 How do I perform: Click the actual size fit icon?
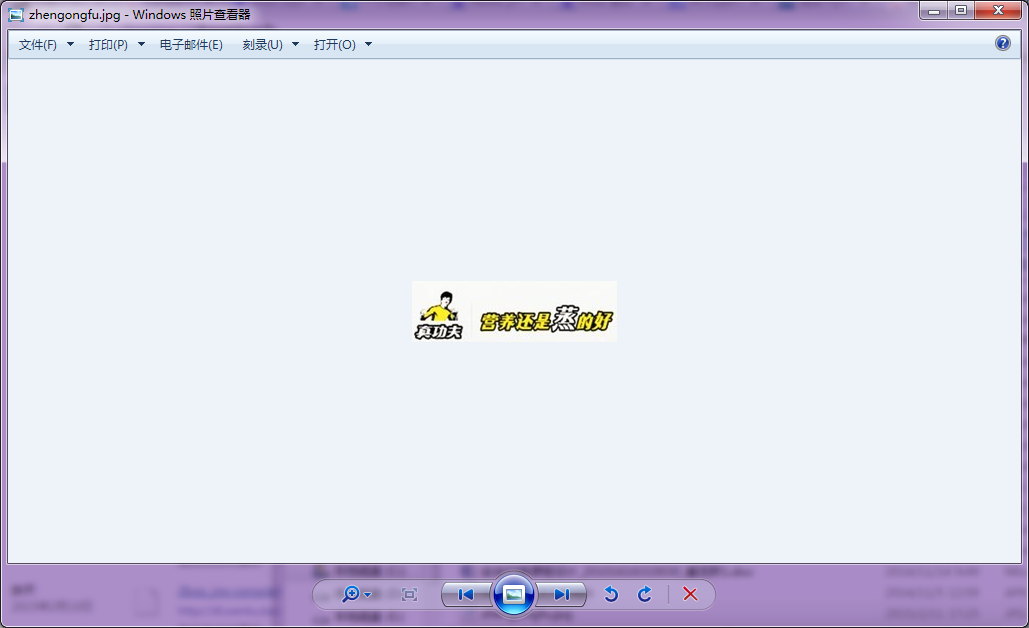[410, 595]
